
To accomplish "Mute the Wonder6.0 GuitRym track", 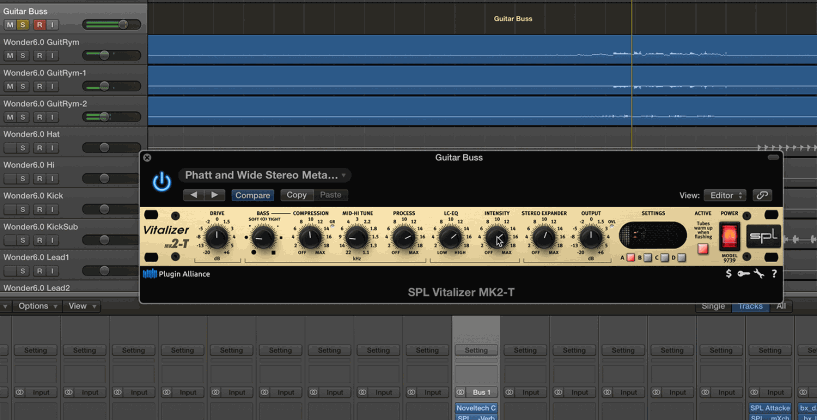I will 10,55.
